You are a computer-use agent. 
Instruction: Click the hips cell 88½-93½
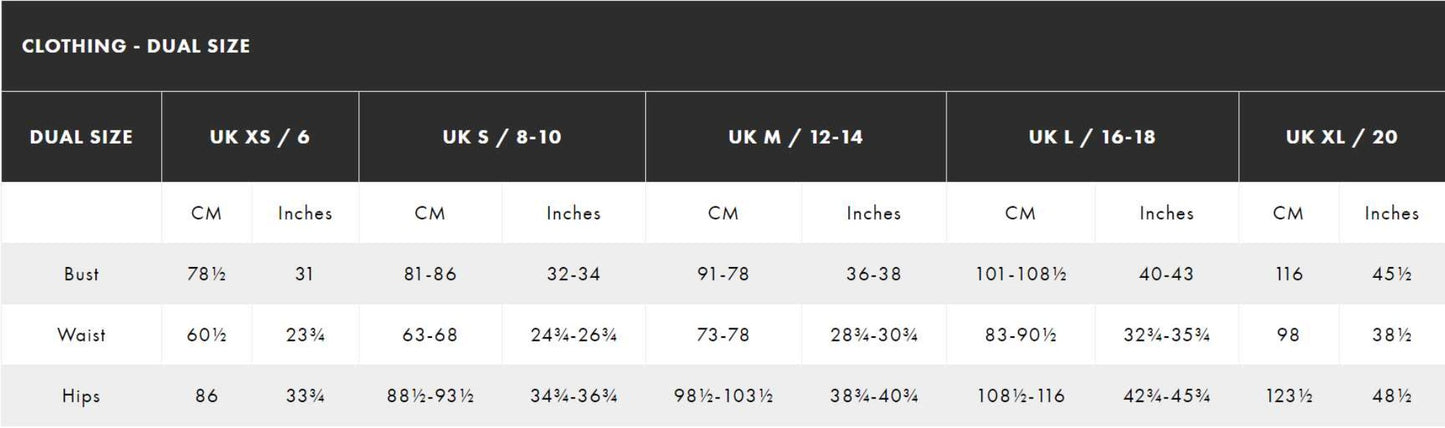pos(430,396)
